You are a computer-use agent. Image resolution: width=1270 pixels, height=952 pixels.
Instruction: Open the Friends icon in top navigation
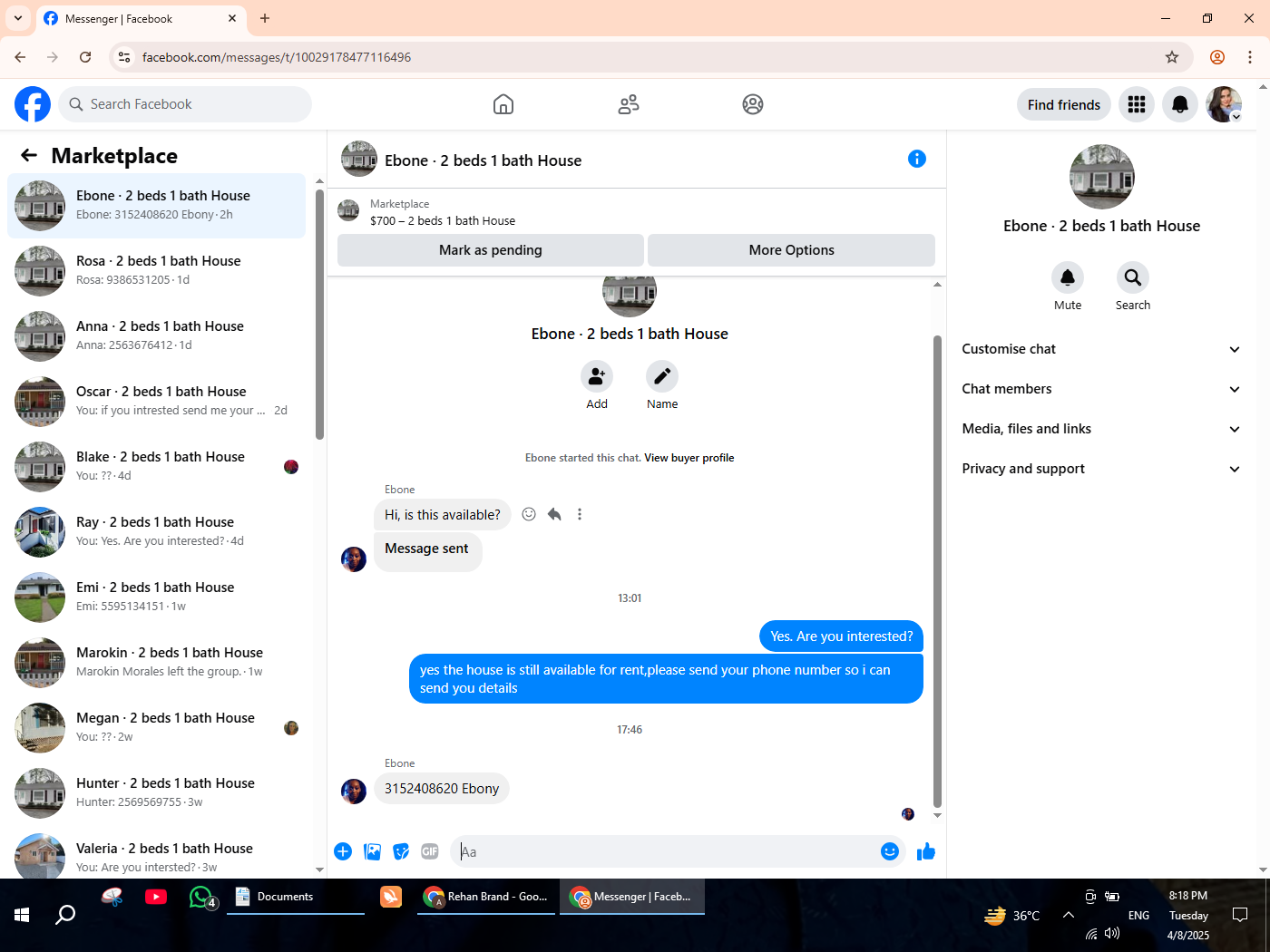[x=629, y=104]
